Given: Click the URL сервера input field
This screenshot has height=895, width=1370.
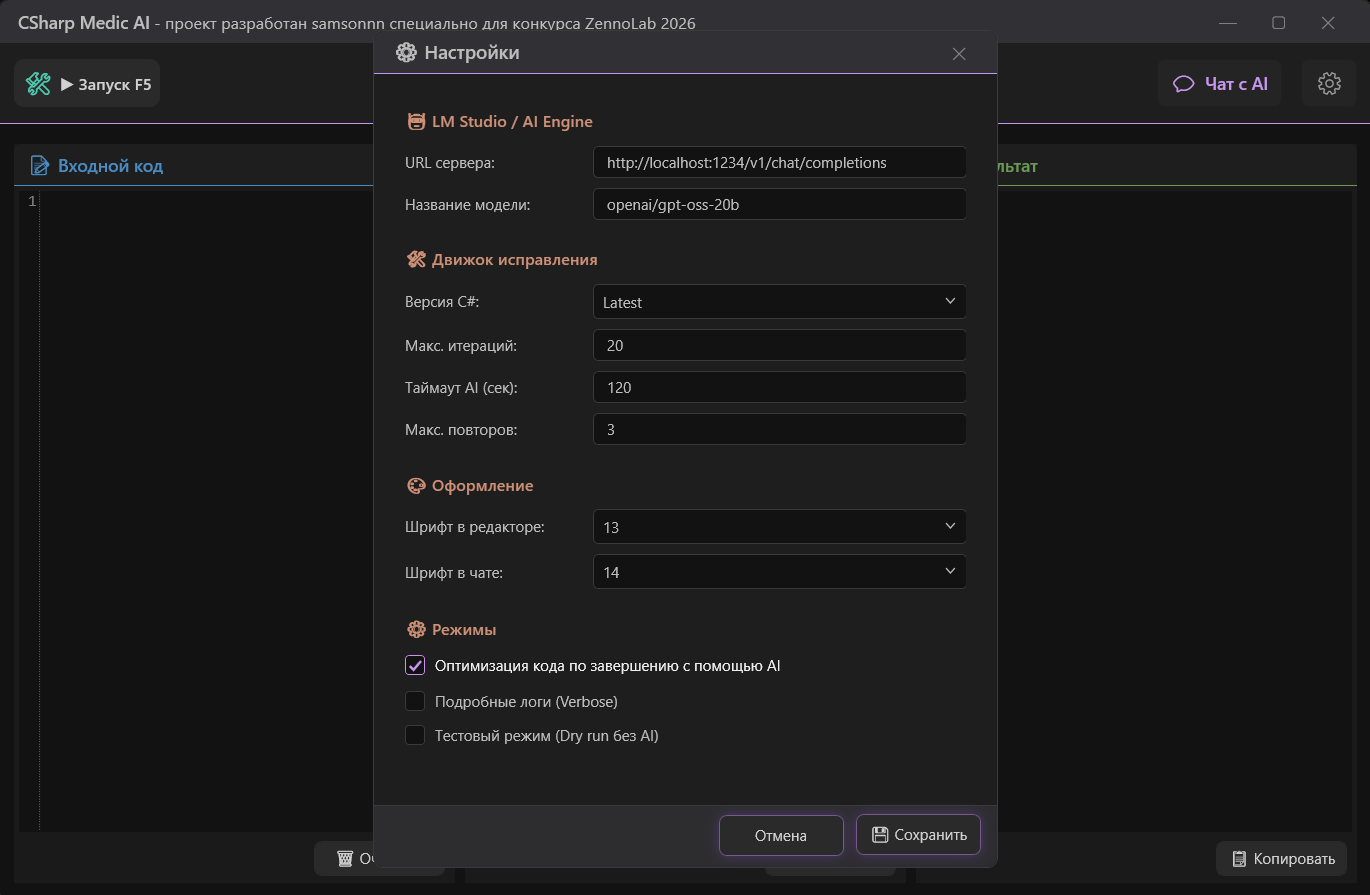Looking at the screenshot, I should point(779,162).
